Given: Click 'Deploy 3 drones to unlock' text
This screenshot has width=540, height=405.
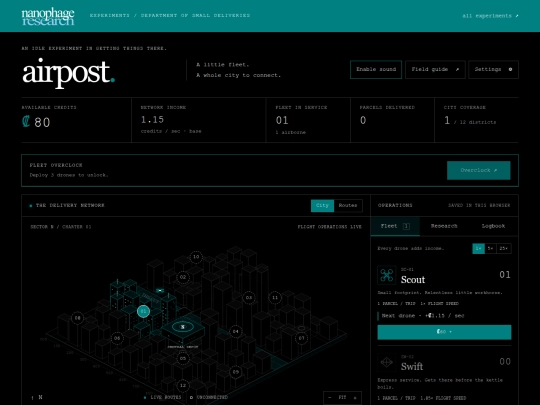Looking at the screenshot, I should click(x=69, y=175).
